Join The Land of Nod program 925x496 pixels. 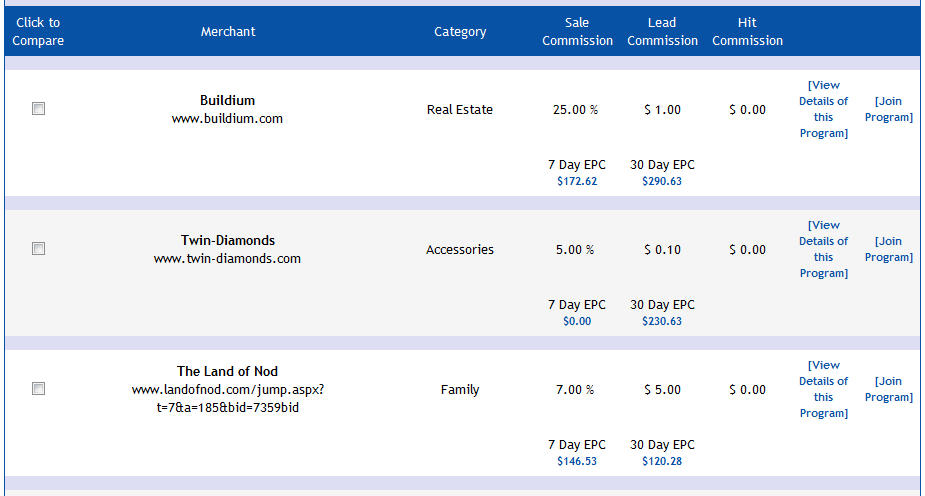click(888, 389)
